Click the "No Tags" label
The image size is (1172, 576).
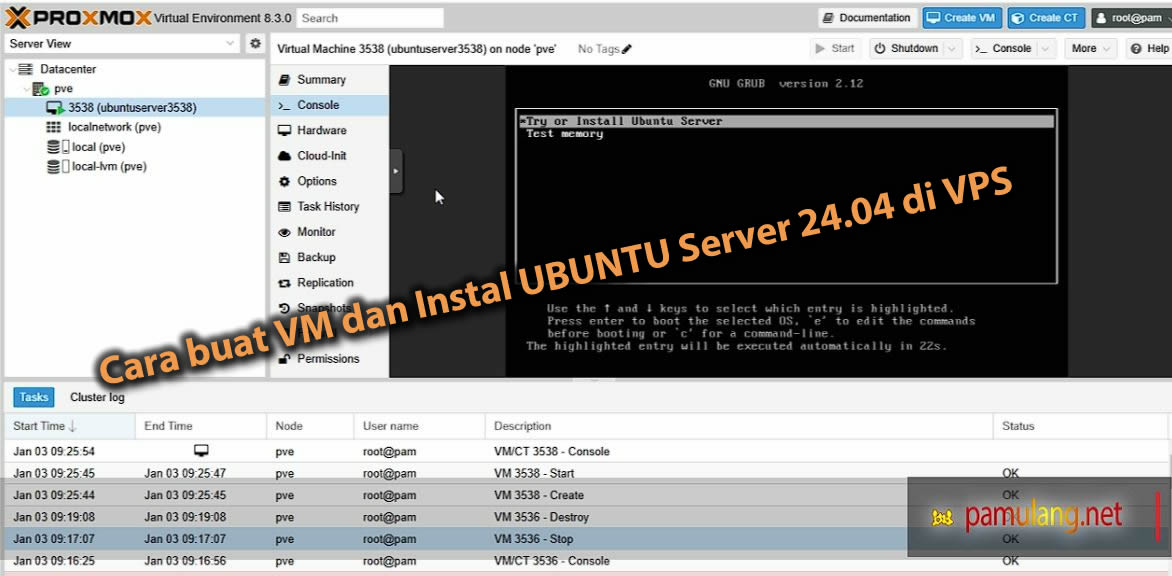tap(599, 49)
